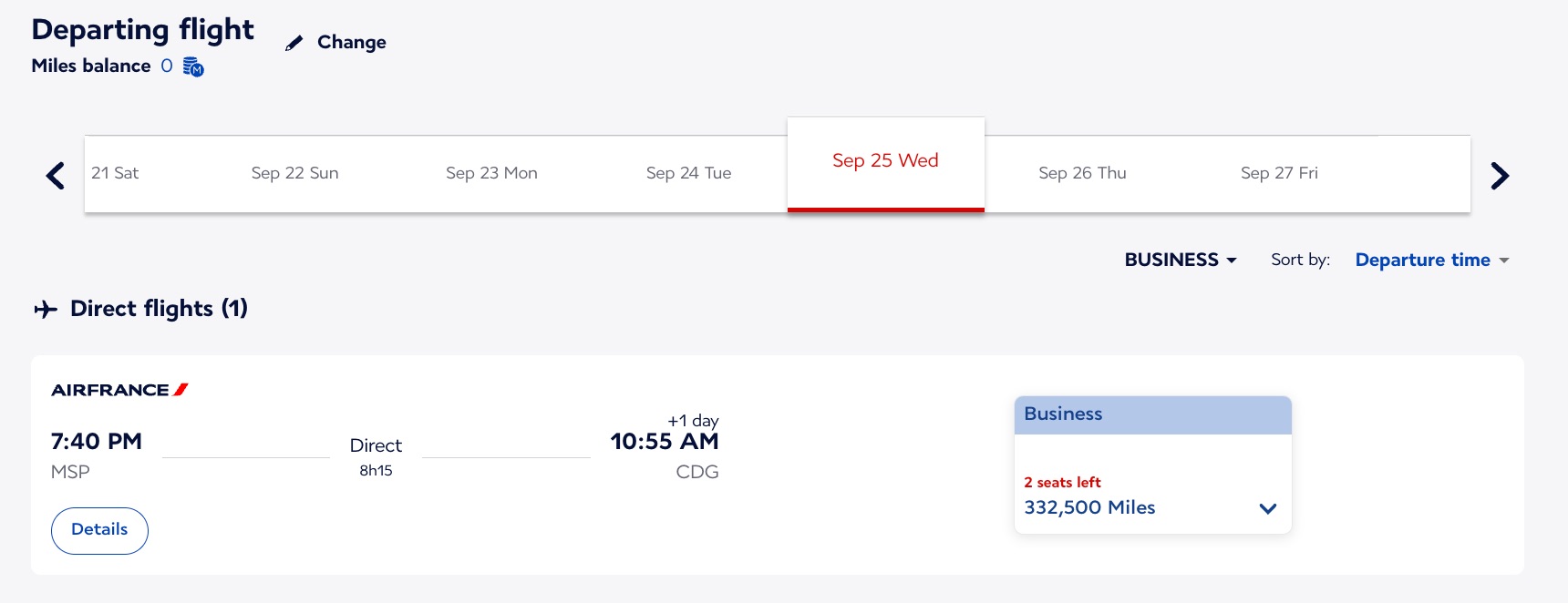
Task: Click the Details button for the flight
Action: point(99,530)
